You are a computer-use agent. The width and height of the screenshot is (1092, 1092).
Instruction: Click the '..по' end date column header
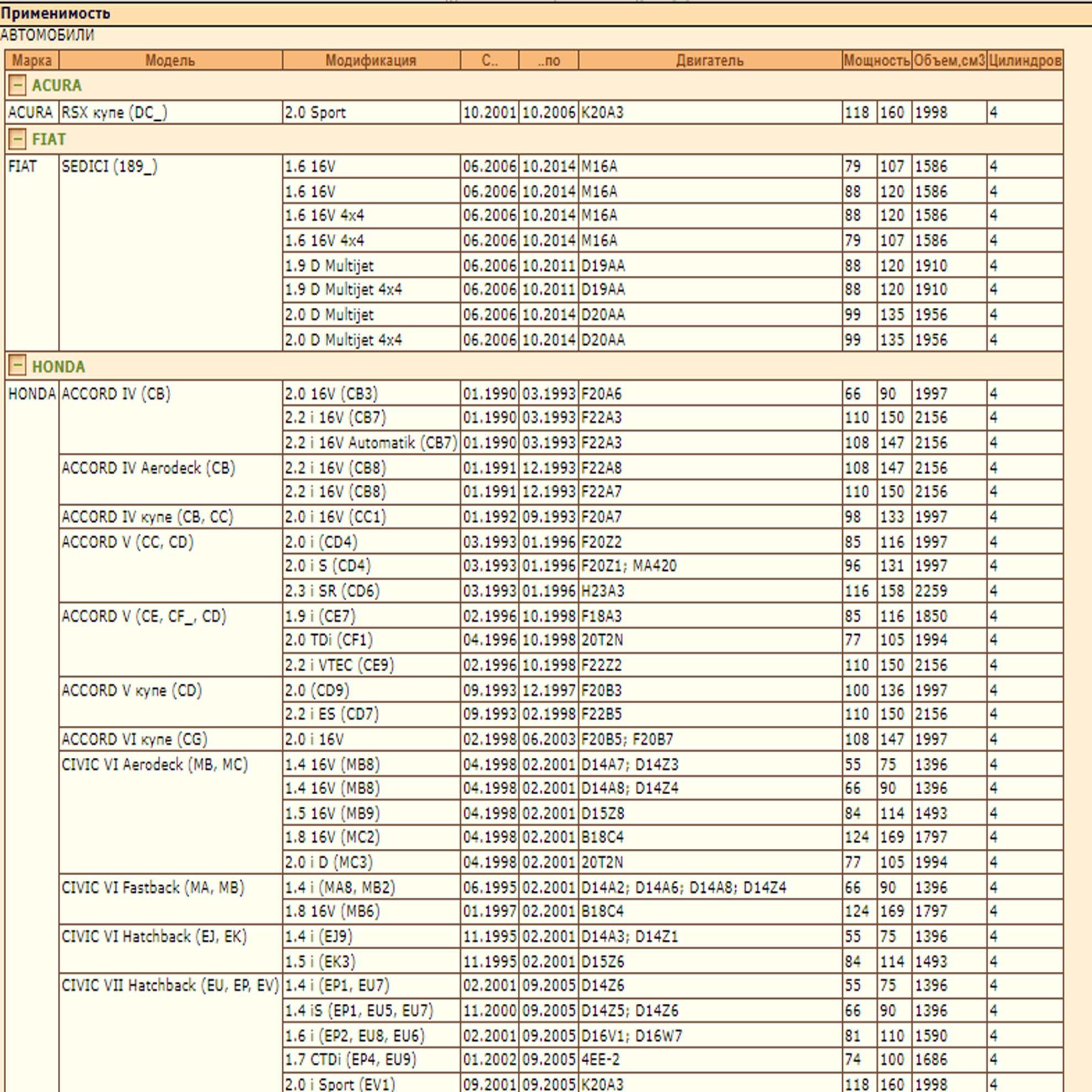tap(549, 60)
